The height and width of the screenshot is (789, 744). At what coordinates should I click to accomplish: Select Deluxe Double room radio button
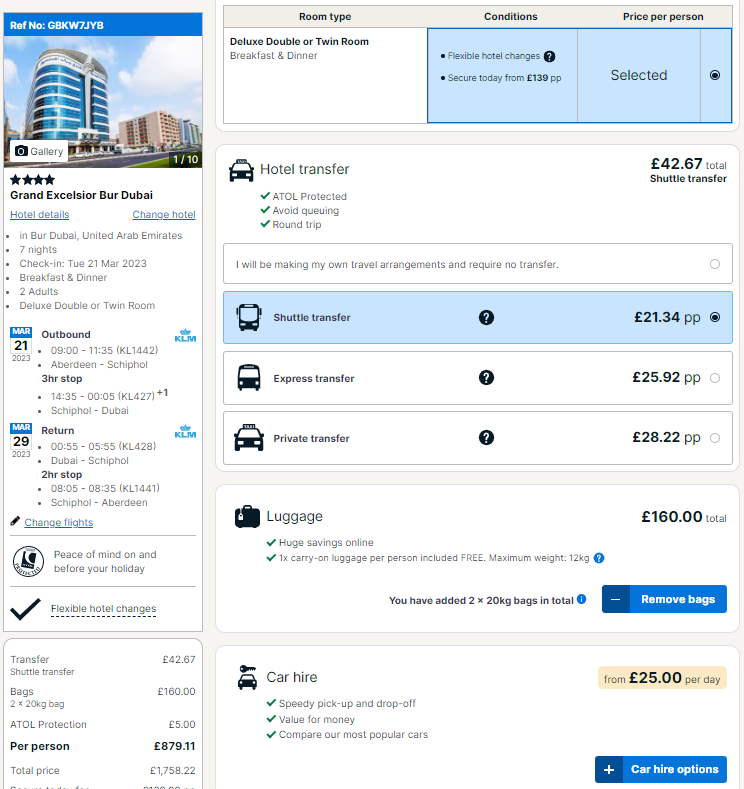coord(714,75)
